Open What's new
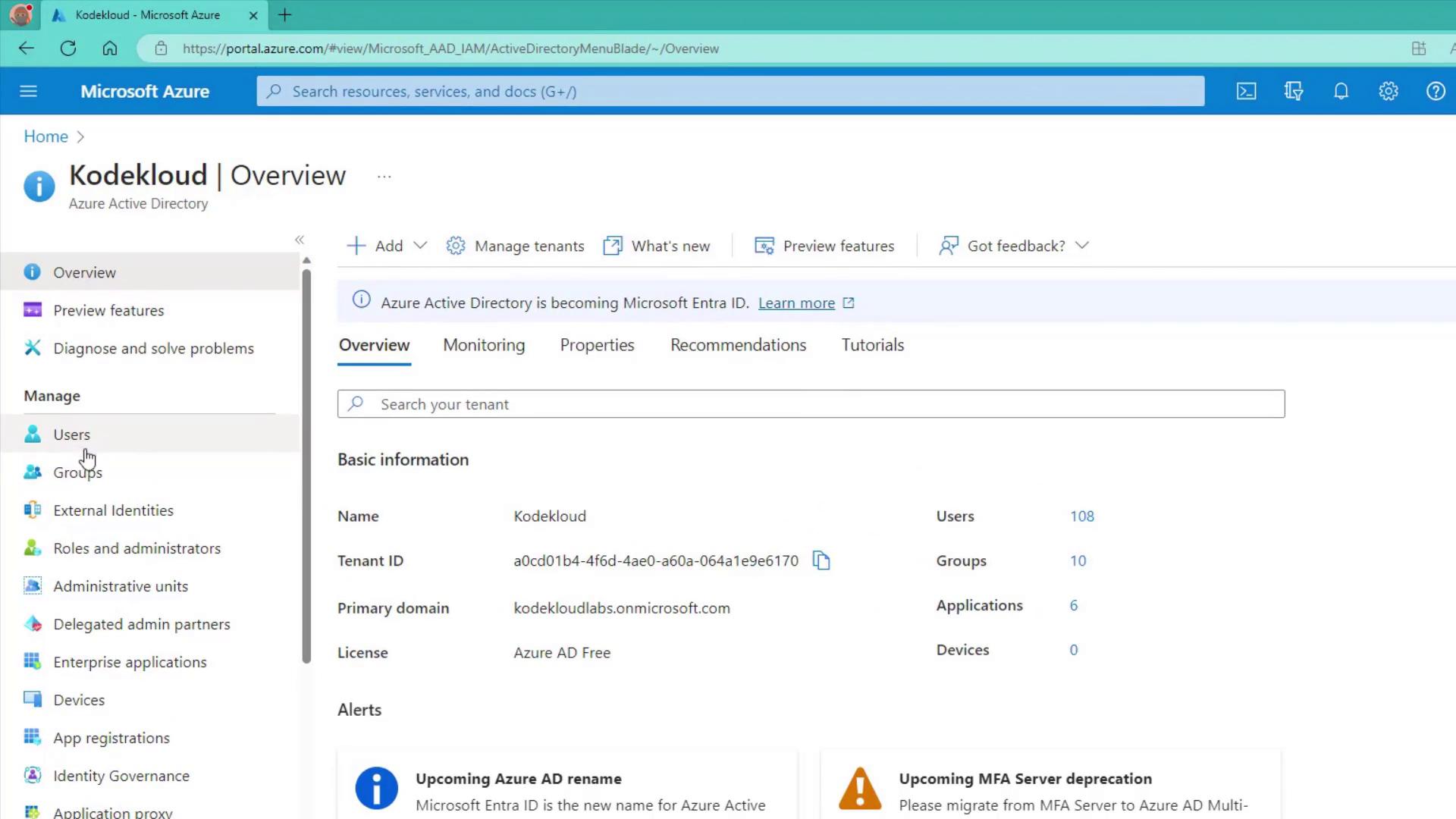The image size is (1456, 819). pos(657,246)
